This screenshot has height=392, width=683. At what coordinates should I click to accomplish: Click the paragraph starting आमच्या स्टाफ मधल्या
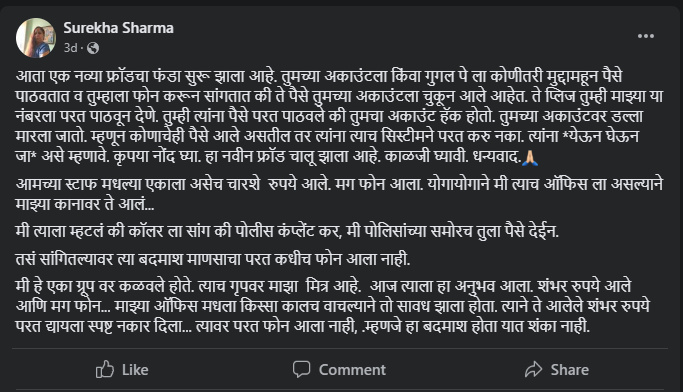pyautogui.click(x=339, y=194)
